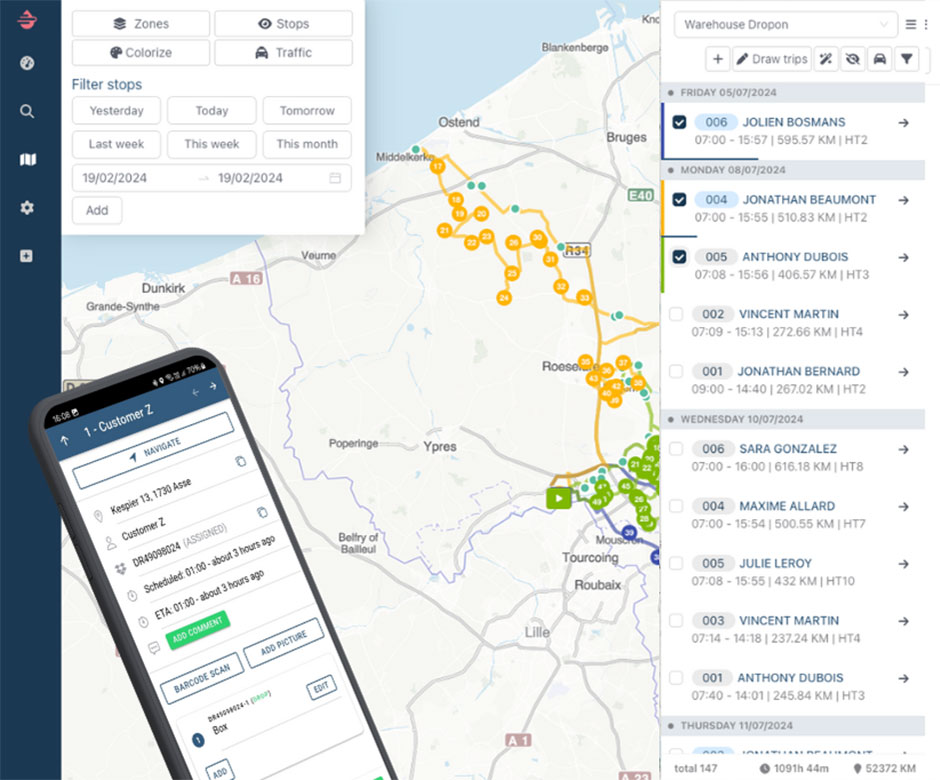The image size is (940, 780).
Task: Open the Anthony Dubois 001 trip arrow
Action: point(903,679)
